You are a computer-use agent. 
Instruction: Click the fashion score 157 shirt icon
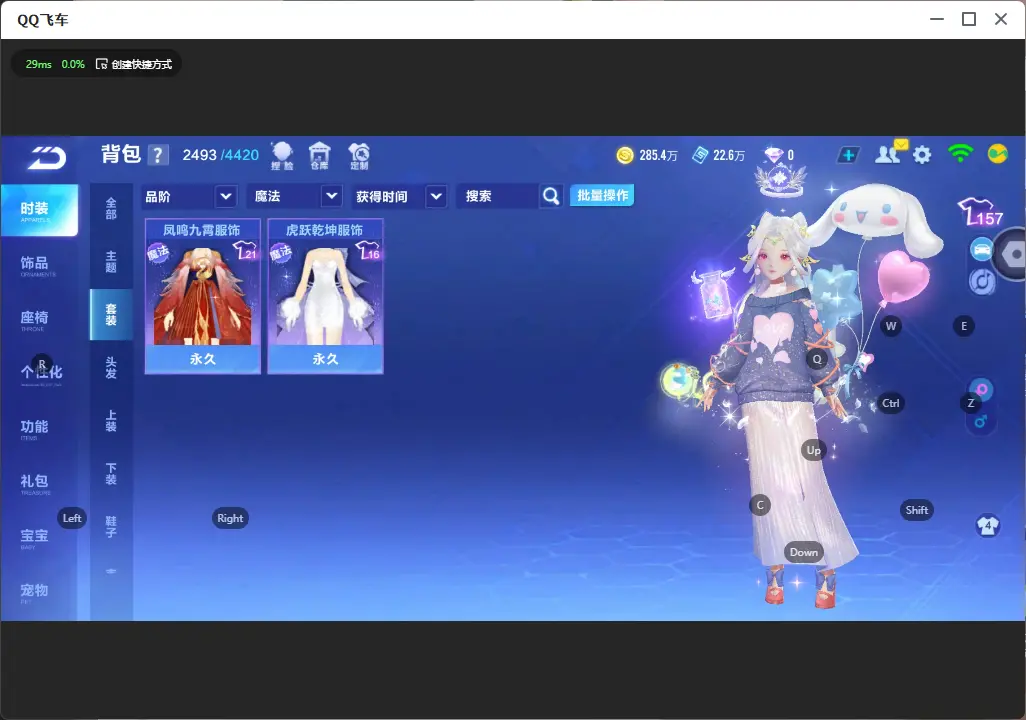980,212
